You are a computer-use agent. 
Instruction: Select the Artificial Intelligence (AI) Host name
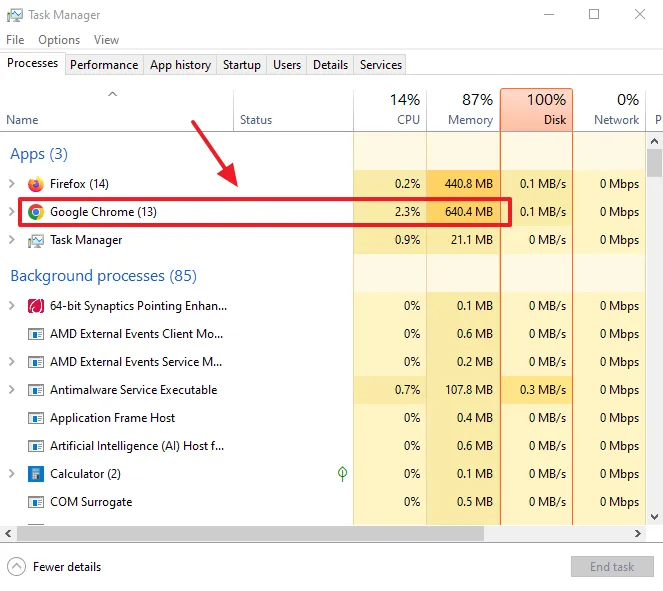[x=137, y=446]
